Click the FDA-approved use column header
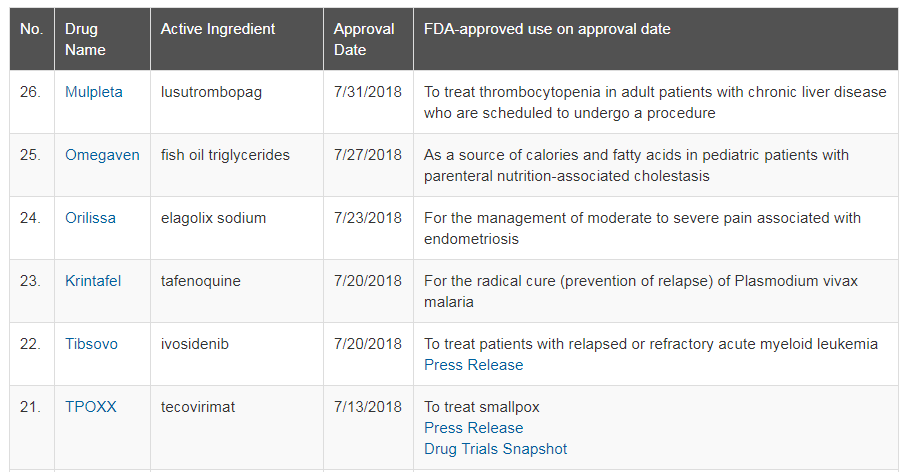The image size is (905, 472). coord(656,39)
